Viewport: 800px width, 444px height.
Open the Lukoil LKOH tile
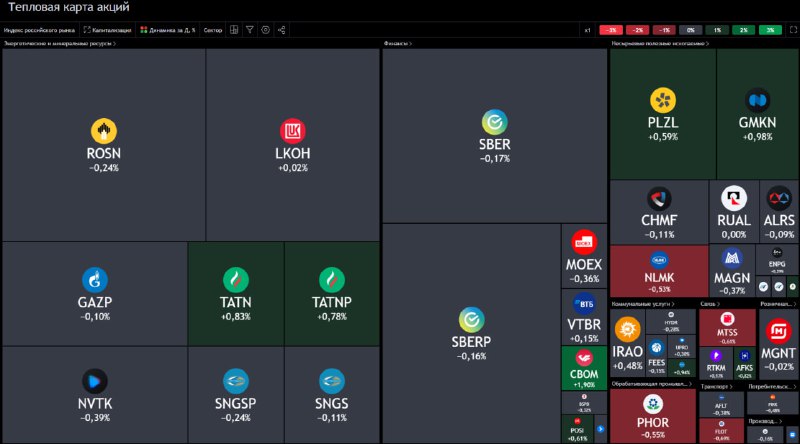click(x=293, y=145)
